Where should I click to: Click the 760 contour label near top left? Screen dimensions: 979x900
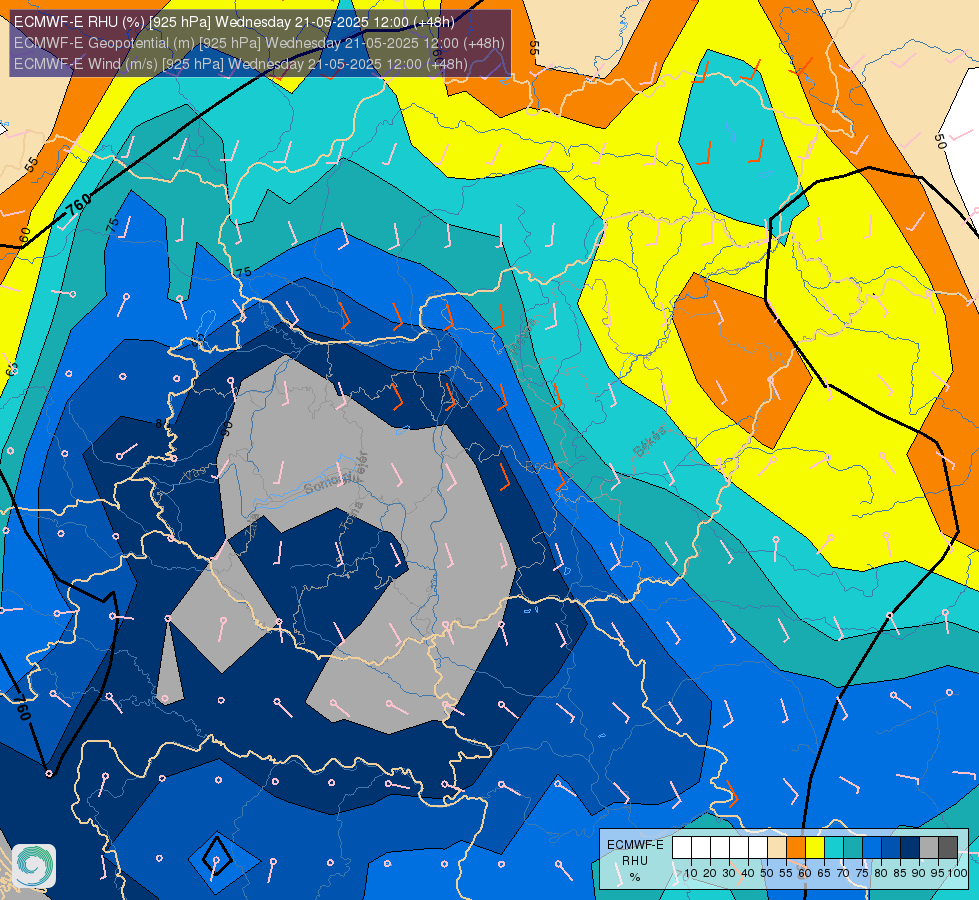point(78,205)
